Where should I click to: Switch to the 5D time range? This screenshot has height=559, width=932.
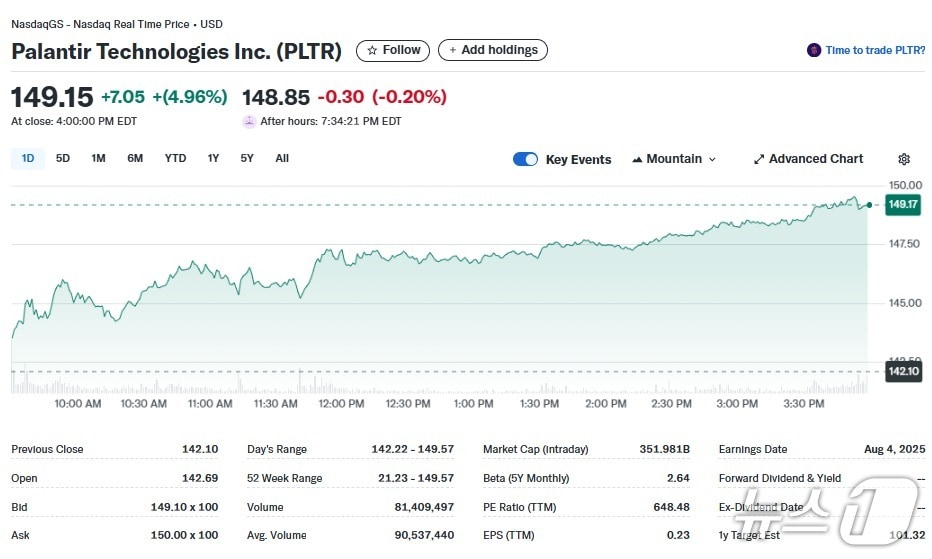[x=63, y=158]
